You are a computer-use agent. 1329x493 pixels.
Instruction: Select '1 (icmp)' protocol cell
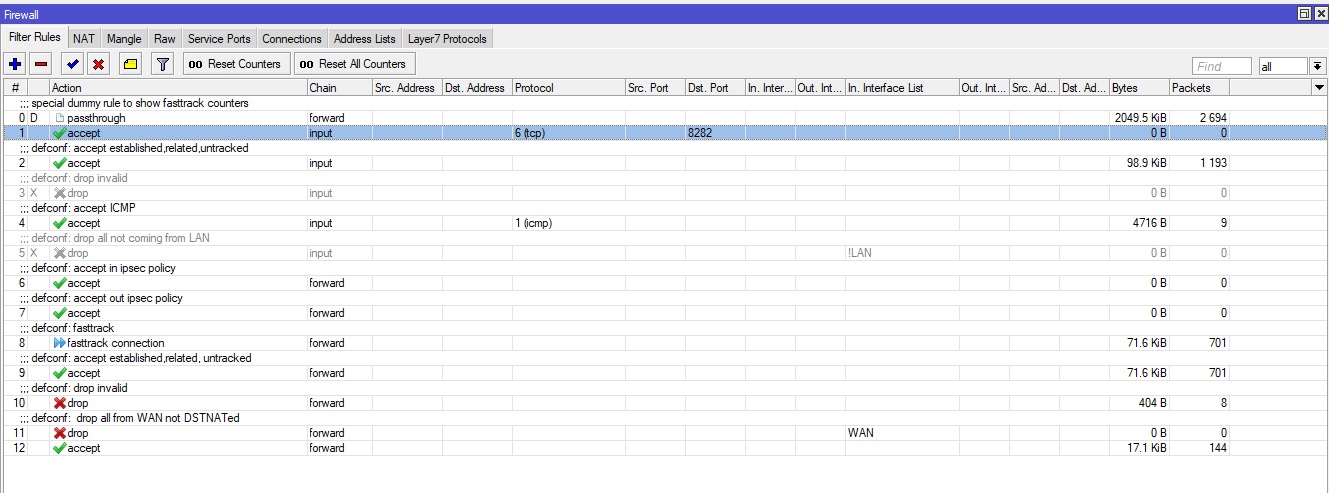[x=568, y=223]
